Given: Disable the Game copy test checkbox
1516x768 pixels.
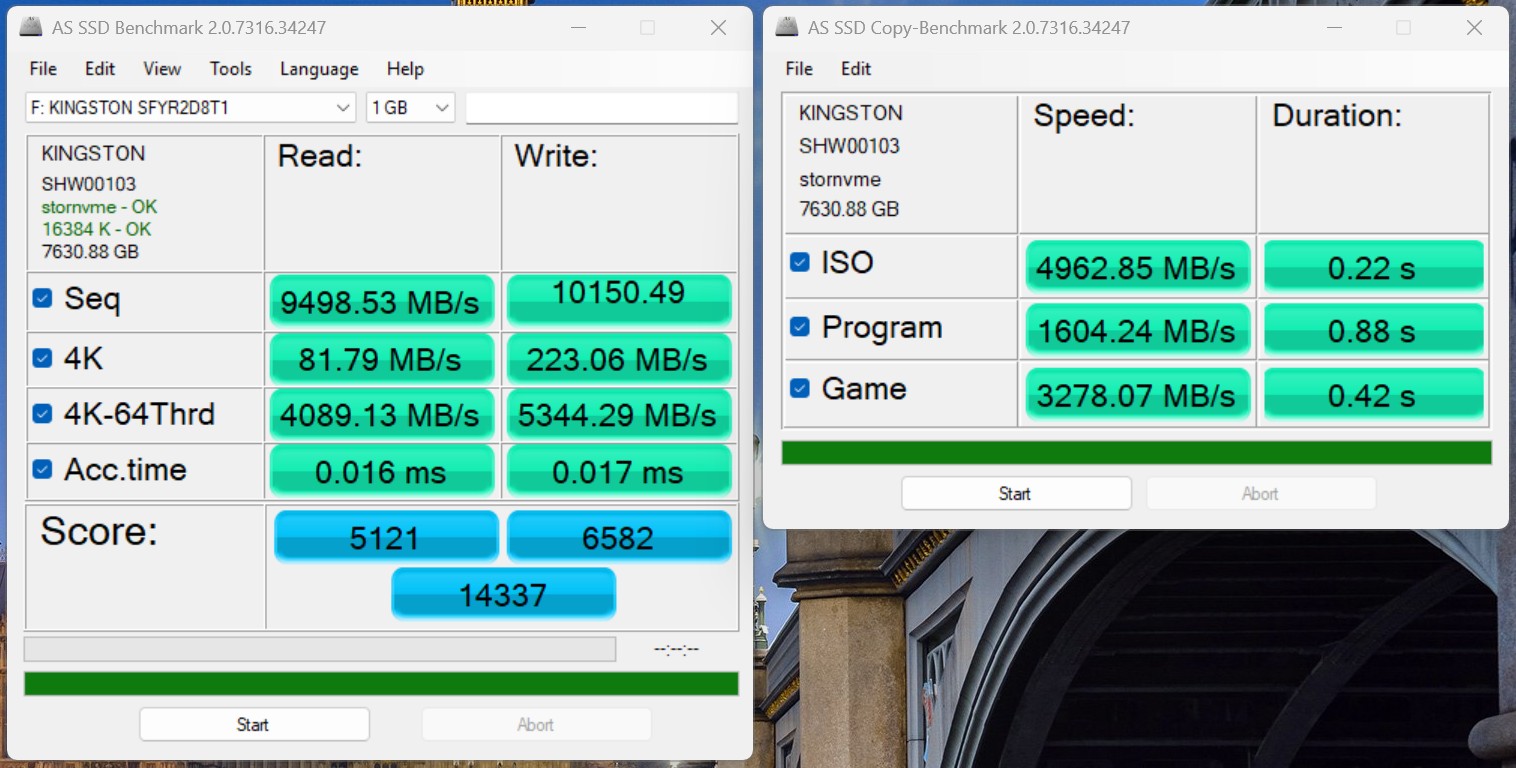Looking at the screenshot, I should click(800, 388).
